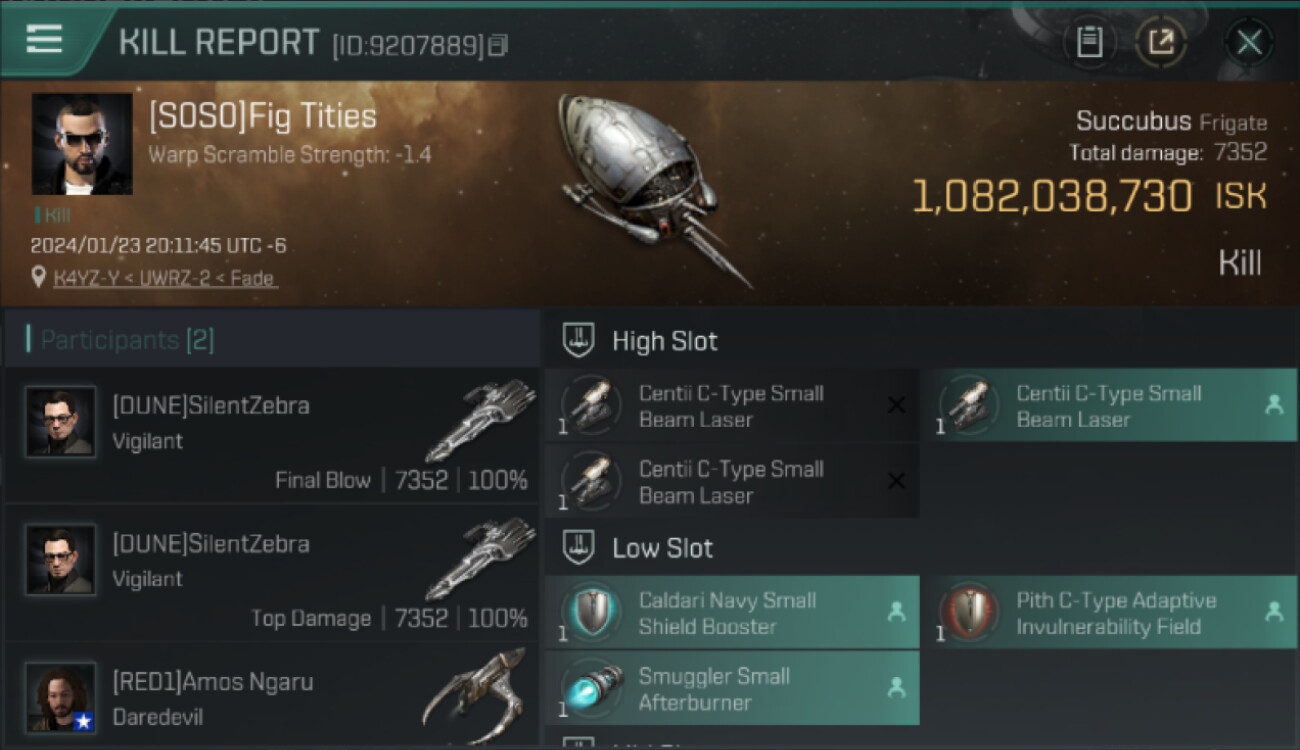Select the Smuggler Small Afterburner icon

coord(592,687)
